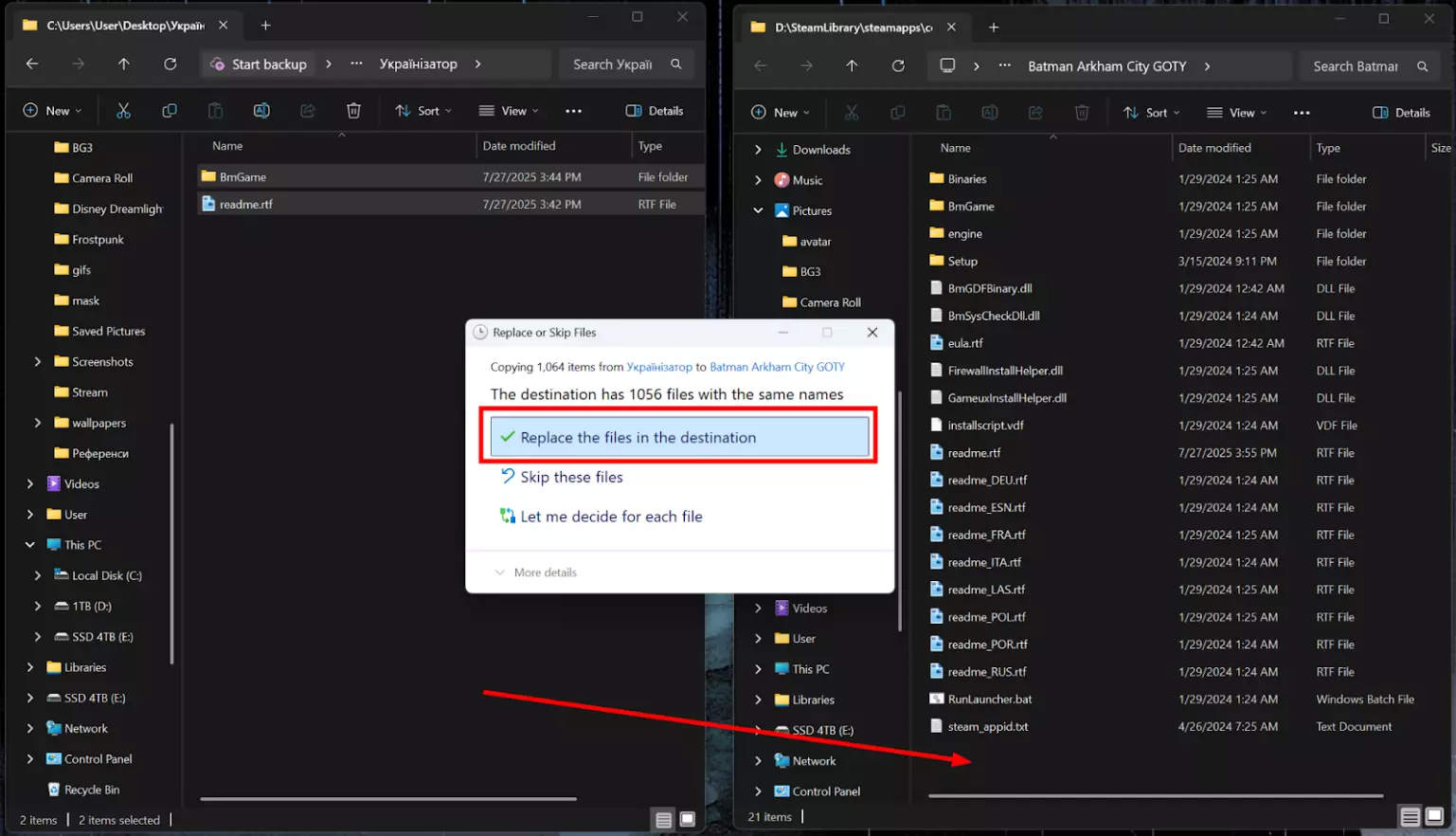The height and width of the screenshot is (836, 1456).
Task: Click Back arrow in left Explorer window
Action: tap(32, 64)
